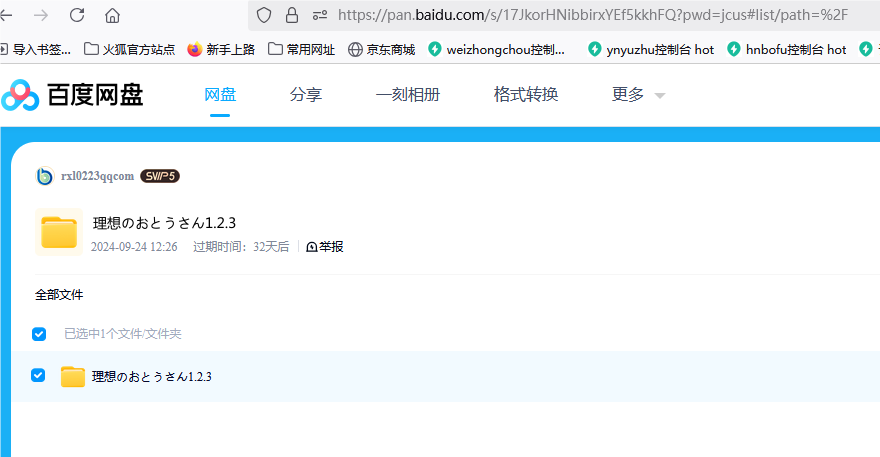The height and width of the screenshot is (457, 880).
Task: Open the 火狐官方站点 bookmark folder
Action: (x=129, y=49)
